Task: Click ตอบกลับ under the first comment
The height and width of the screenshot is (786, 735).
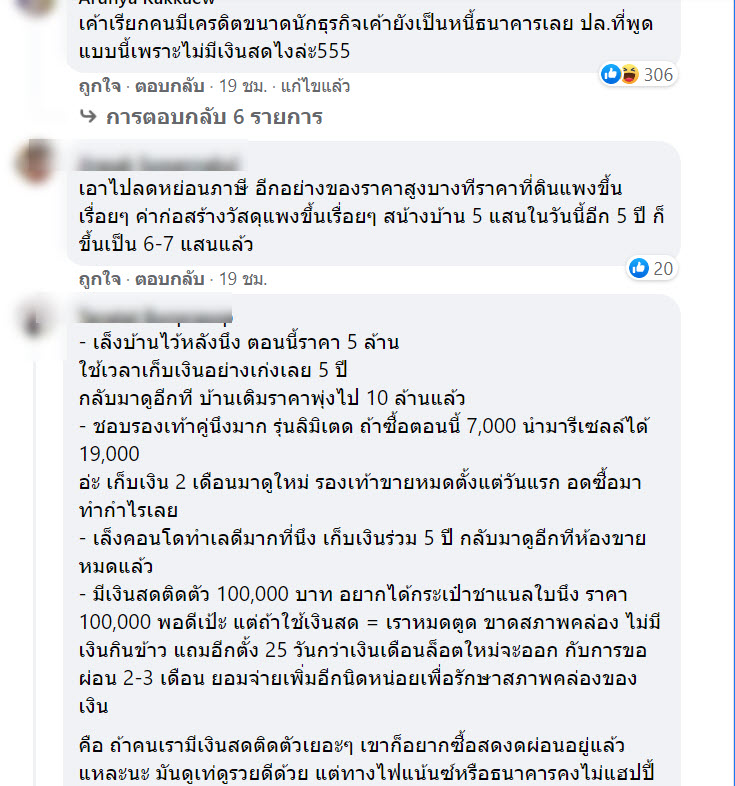Action: (169, 86)
